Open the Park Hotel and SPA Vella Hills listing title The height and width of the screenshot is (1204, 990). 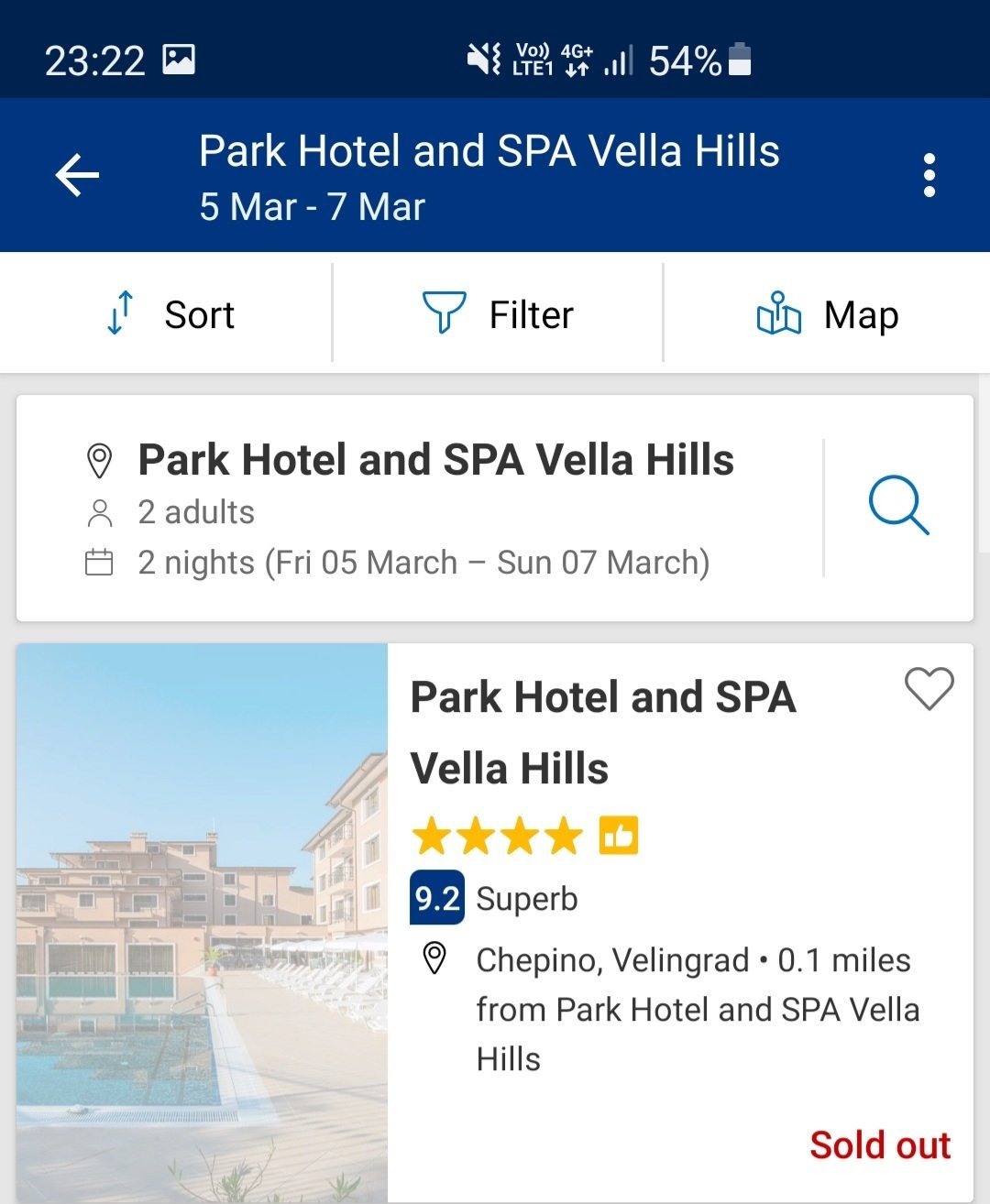tap(602, 732)
